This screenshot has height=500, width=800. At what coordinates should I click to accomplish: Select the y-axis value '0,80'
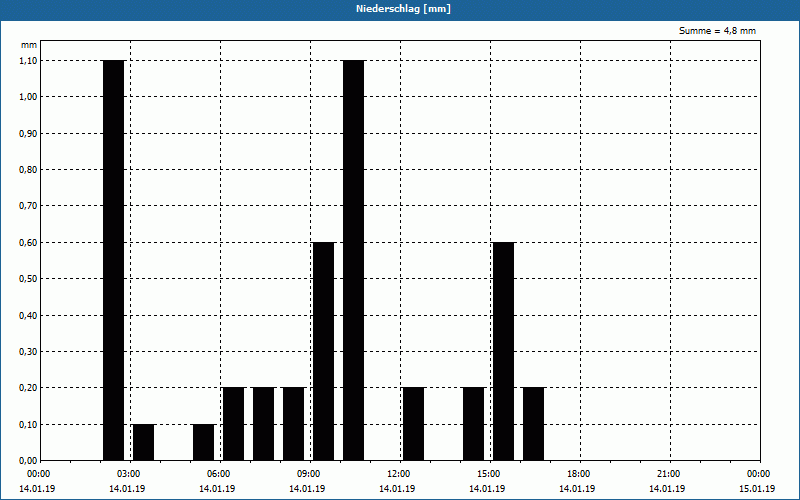(x=29, y=169)
